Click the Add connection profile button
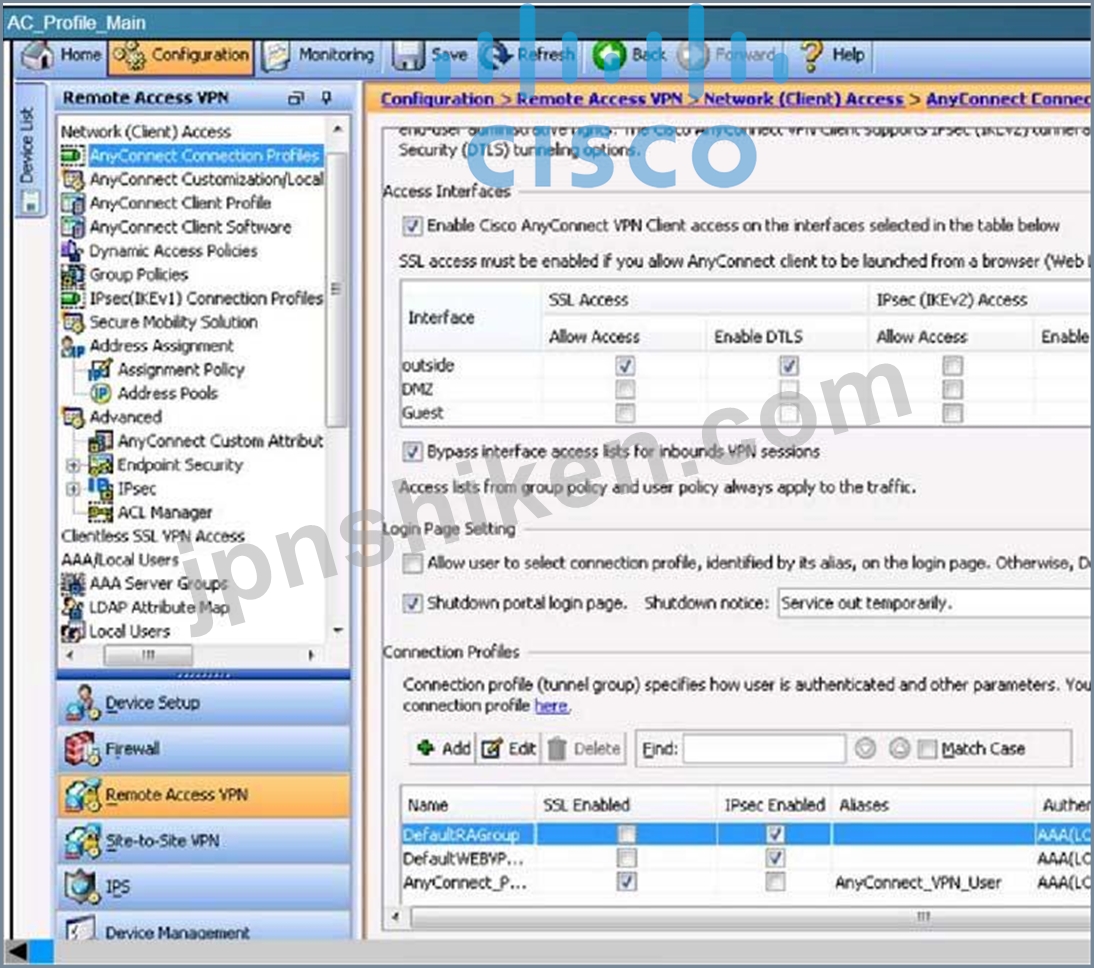 [444, 748]
